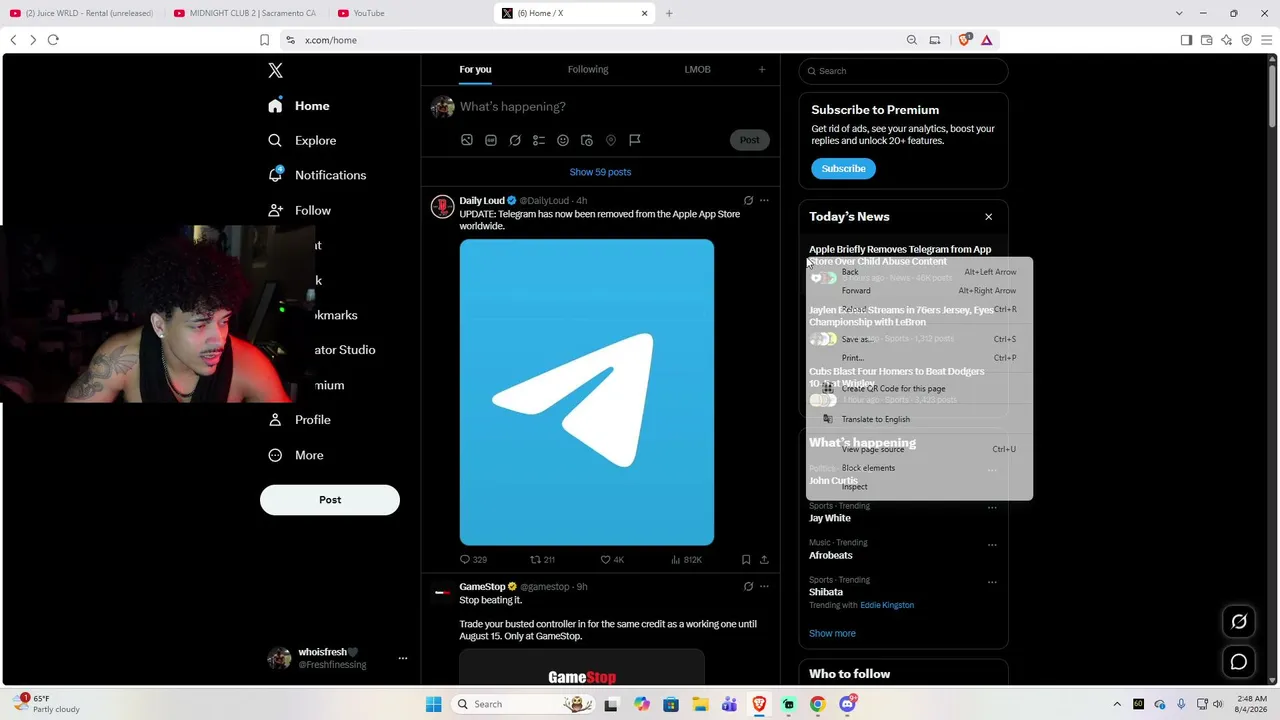
Task: Click the X search box
Action: point(903,71)
